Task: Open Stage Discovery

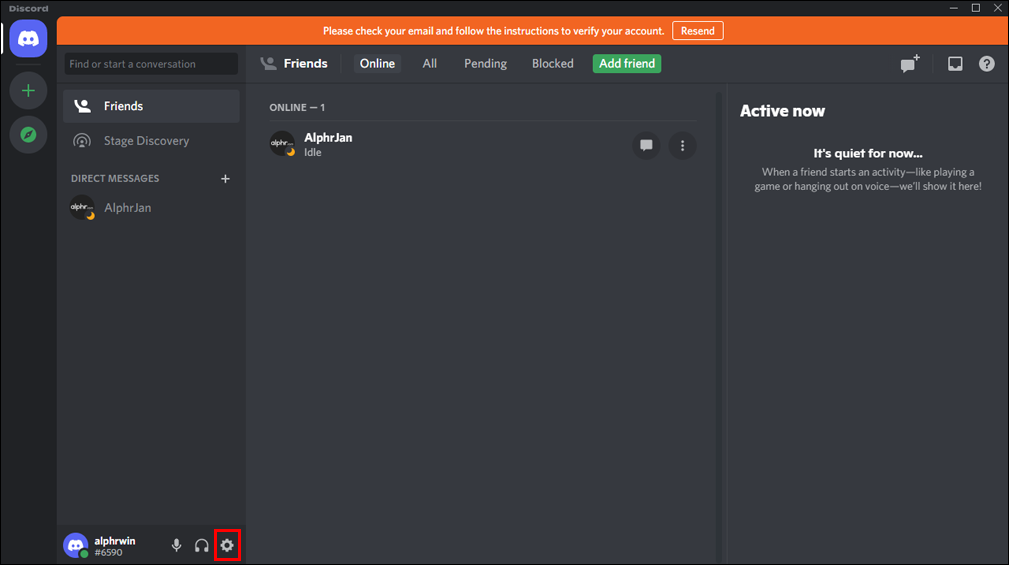Action: [151, 141]
